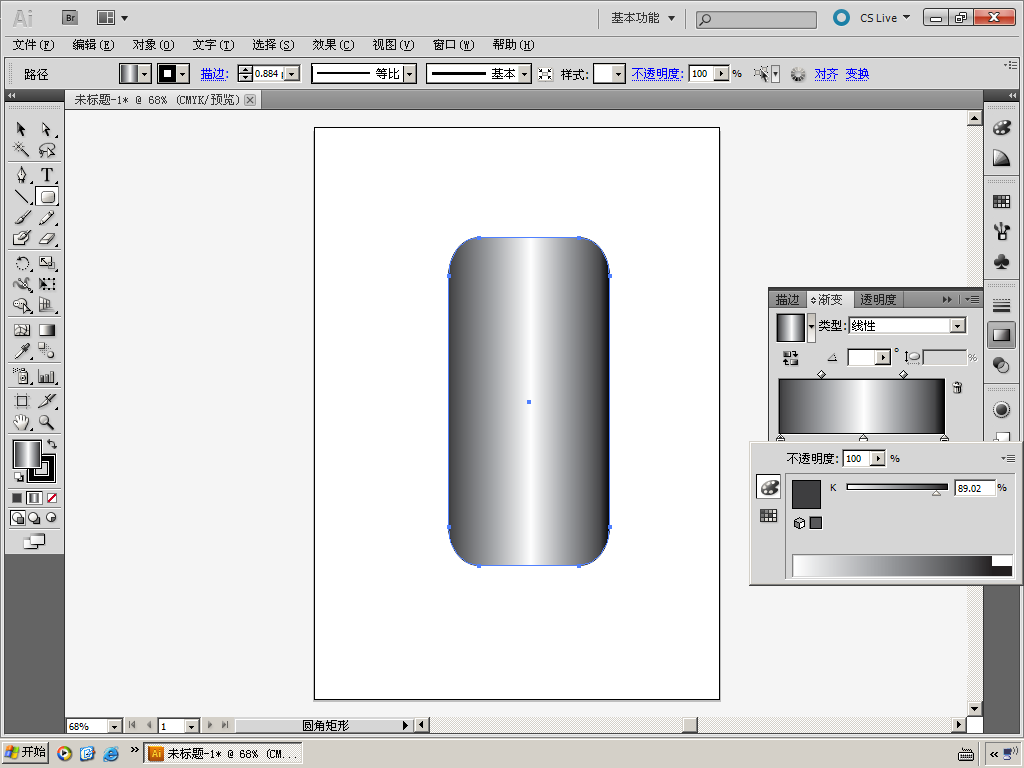Select the Pen tool in the toolbox
Screen dimensions: 1024x768
[x=21, y=175]
